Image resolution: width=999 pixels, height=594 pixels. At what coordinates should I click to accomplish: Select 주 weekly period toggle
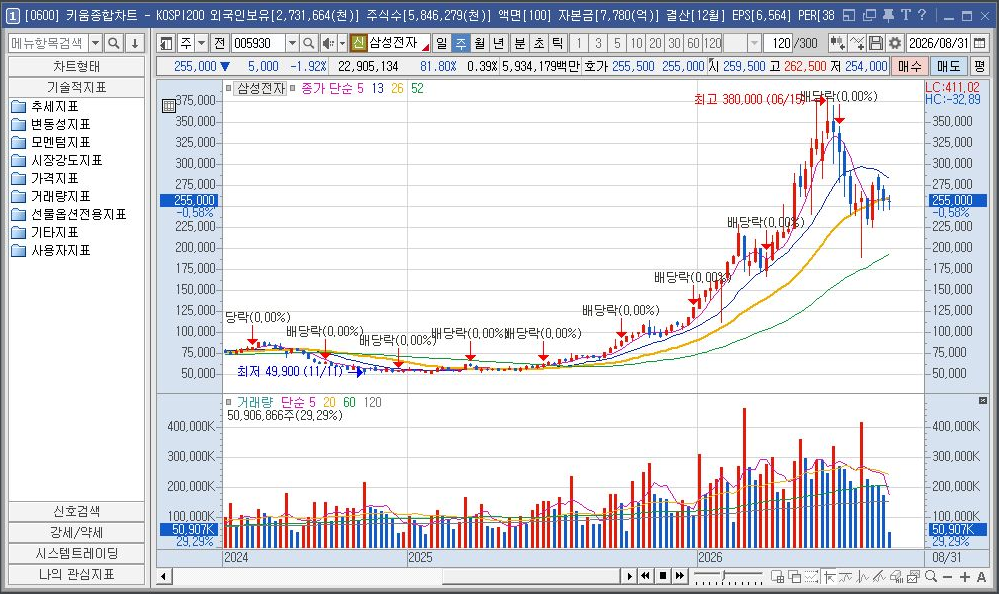(461, 43)
